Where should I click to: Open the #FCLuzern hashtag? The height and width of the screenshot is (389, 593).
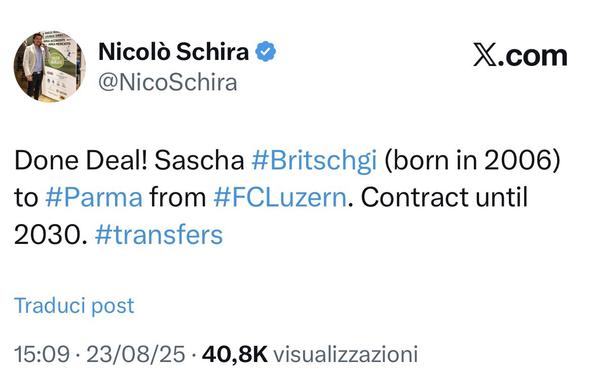point(279,197)
